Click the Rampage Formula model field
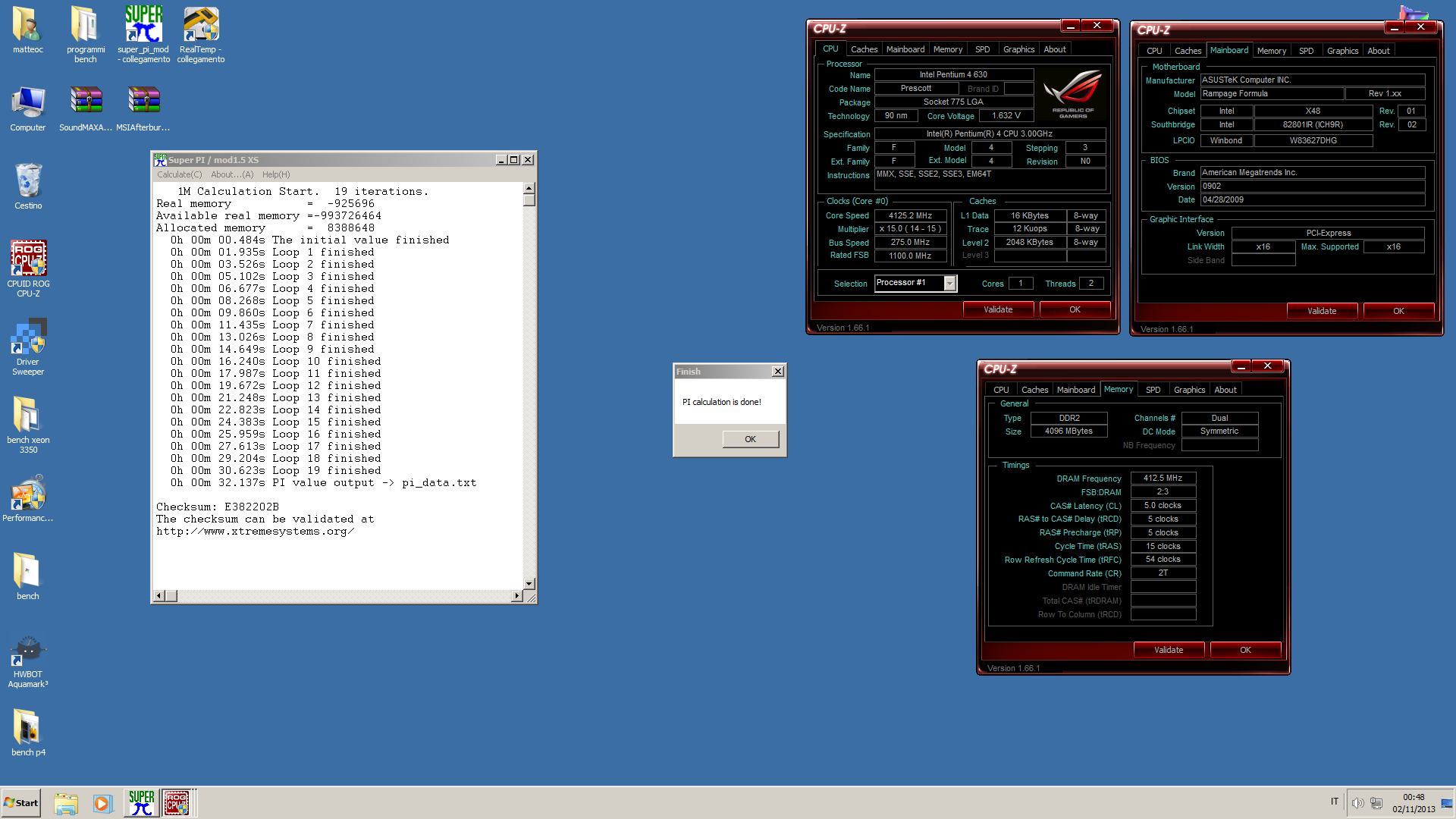 pyautogui.click(x=1272, y=94)
